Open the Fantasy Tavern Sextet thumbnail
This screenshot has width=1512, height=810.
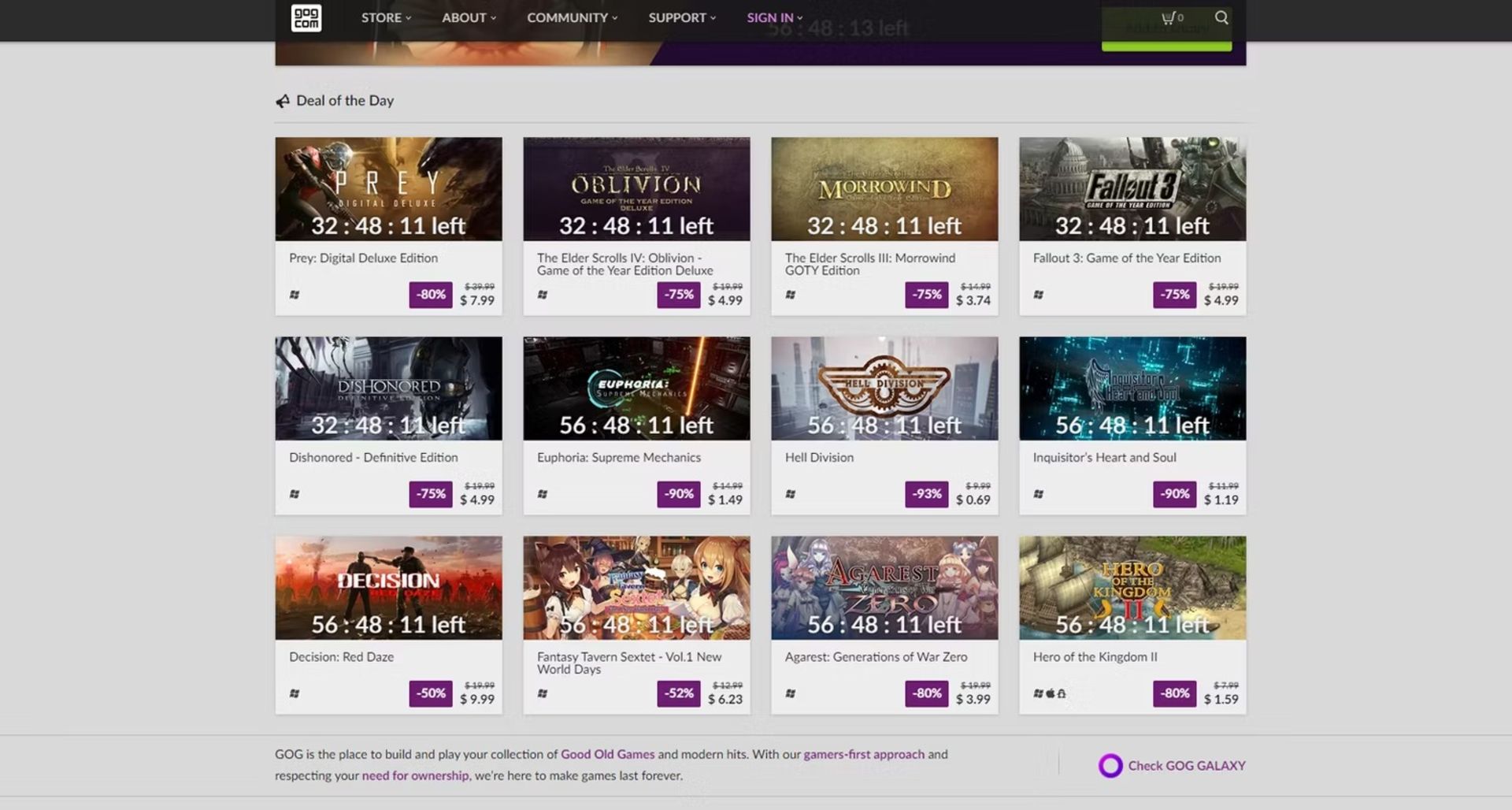coord(636,588)
